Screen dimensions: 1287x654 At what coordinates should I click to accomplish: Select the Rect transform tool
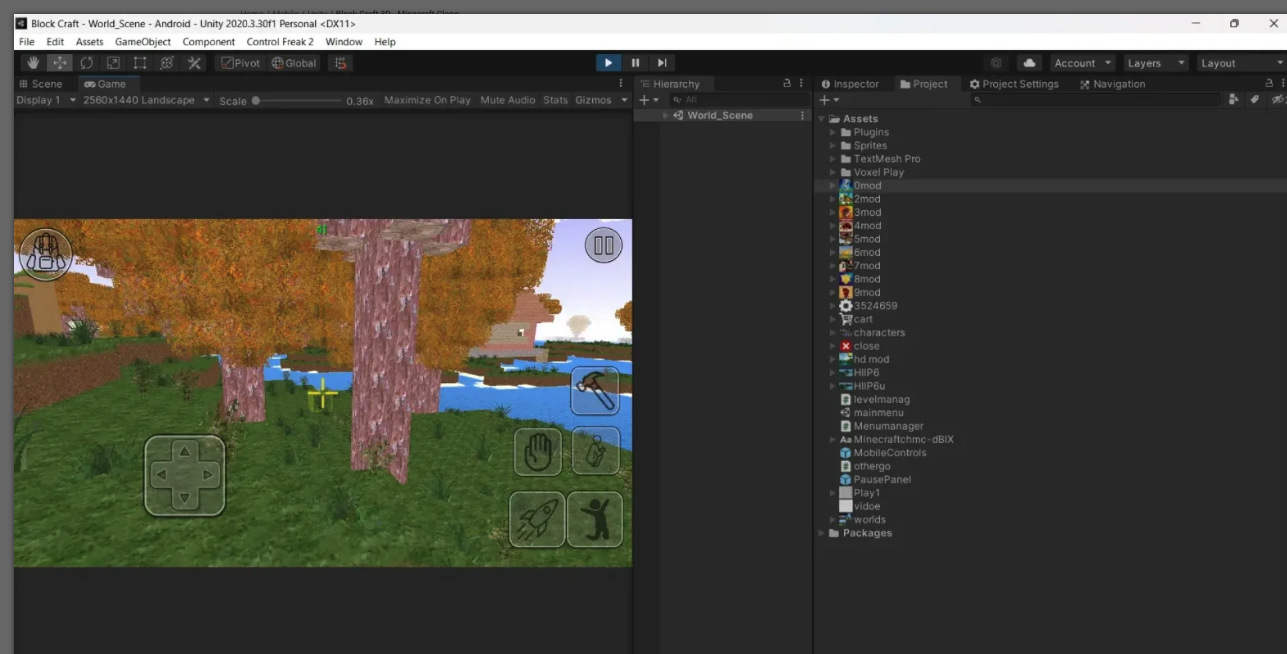(x=140, y=63)
